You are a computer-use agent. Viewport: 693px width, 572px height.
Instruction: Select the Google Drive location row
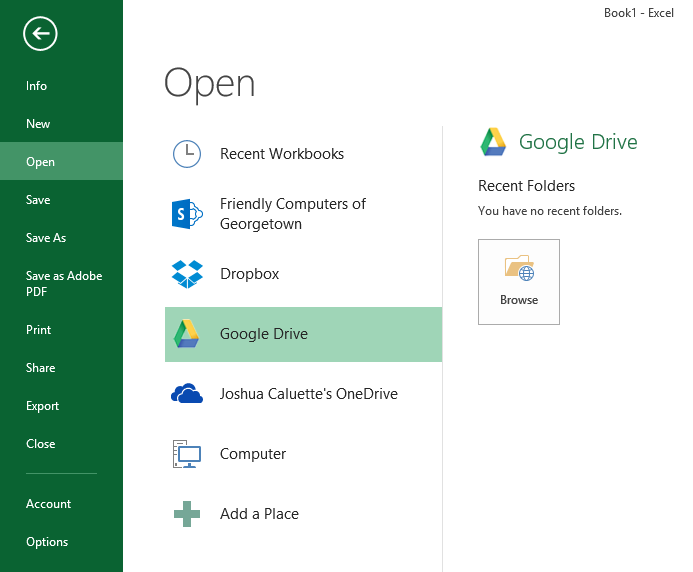(x=303, y=334)
